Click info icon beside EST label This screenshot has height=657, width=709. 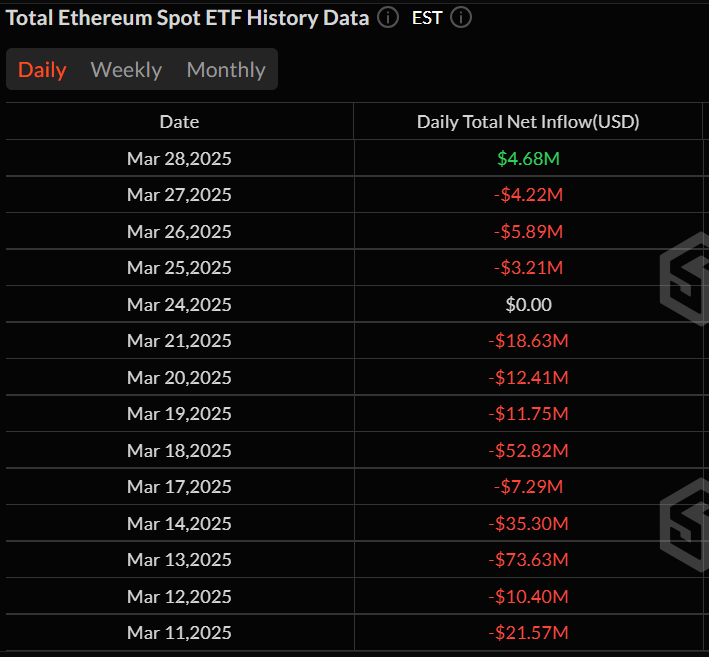point(461,18)
